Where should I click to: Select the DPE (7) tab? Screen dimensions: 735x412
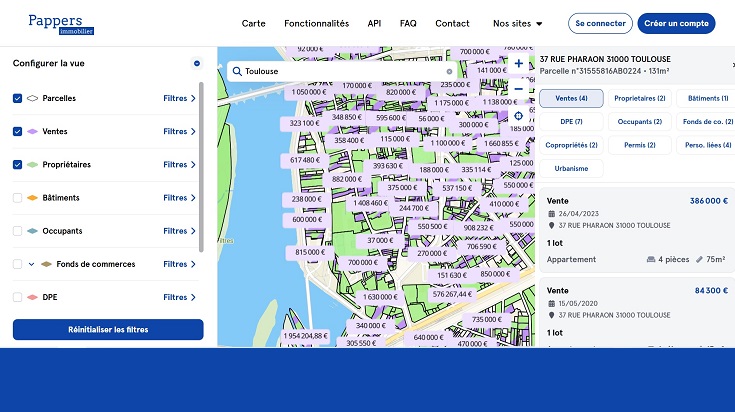coord(571,121)
